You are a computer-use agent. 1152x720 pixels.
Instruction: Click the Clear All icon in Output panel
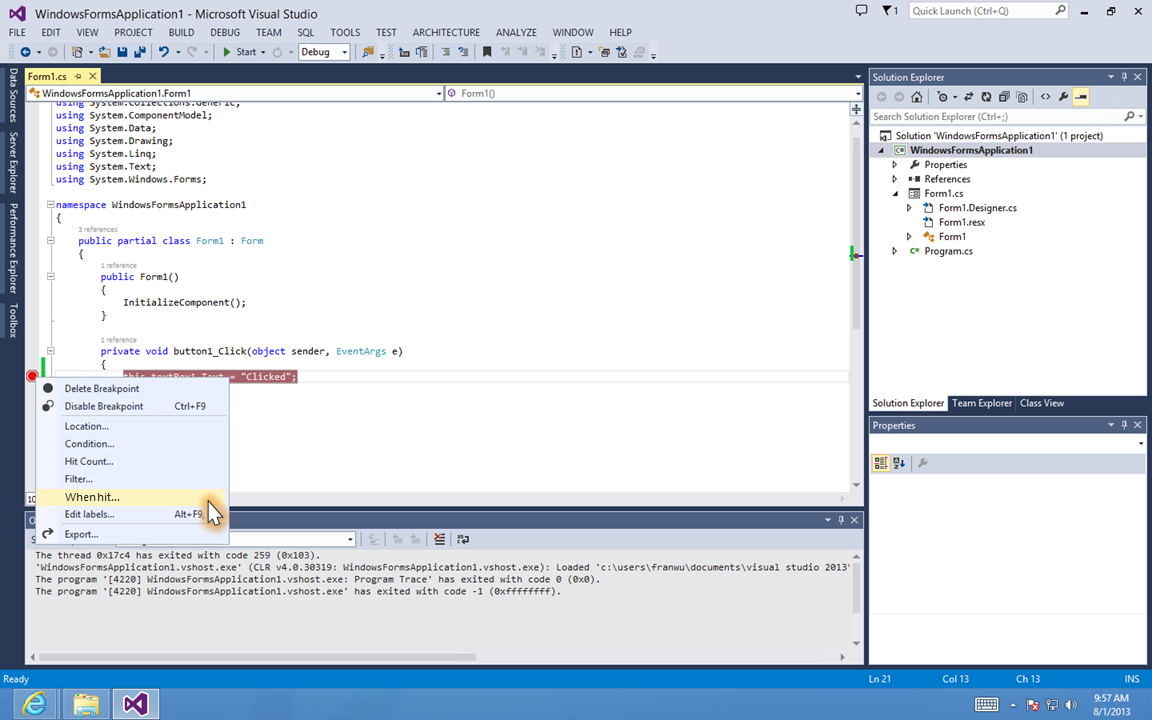tap(439, 539)
